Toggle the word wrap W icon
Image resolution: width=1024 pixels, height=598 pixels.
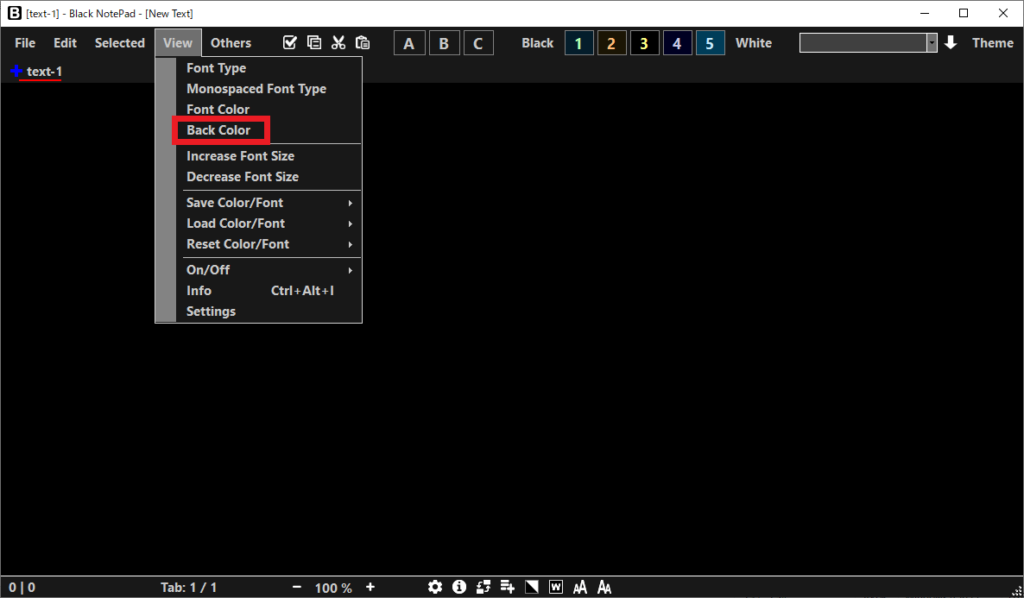pyautogui.click(x=556, y=587)
